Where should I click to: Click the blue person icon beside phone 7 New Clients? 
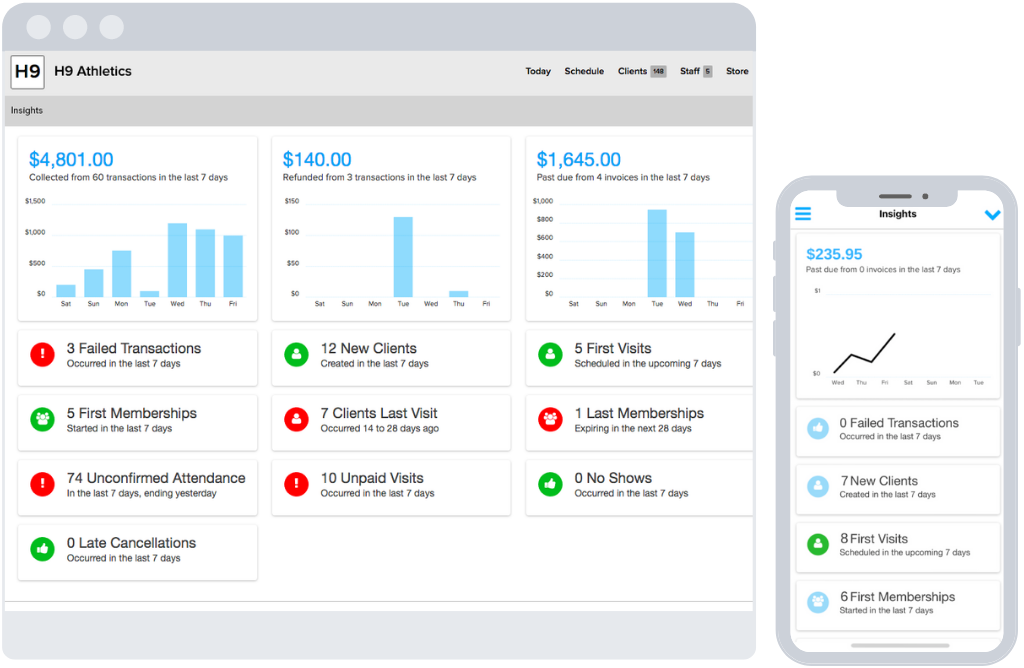[818, 486]
